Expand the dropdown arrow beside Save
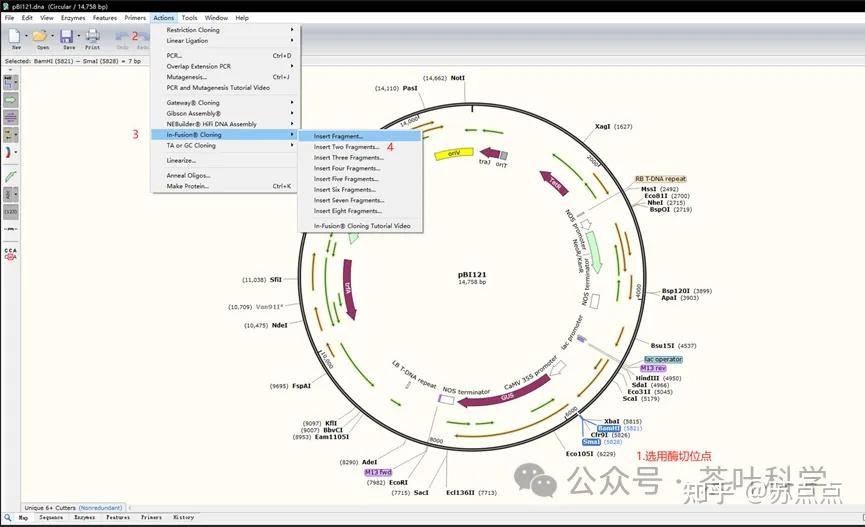Screen dimensions: 865x527 [78, 36]
